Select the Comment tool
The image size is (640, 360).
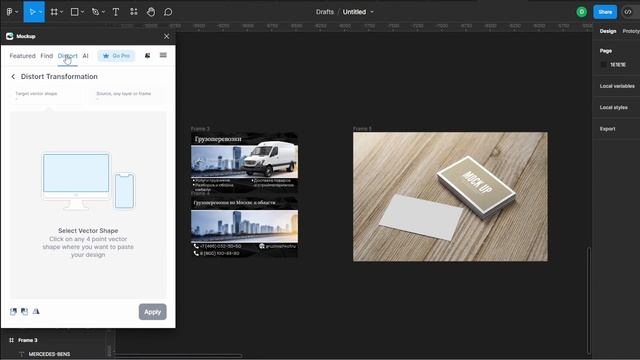click(x=168, y=12)
